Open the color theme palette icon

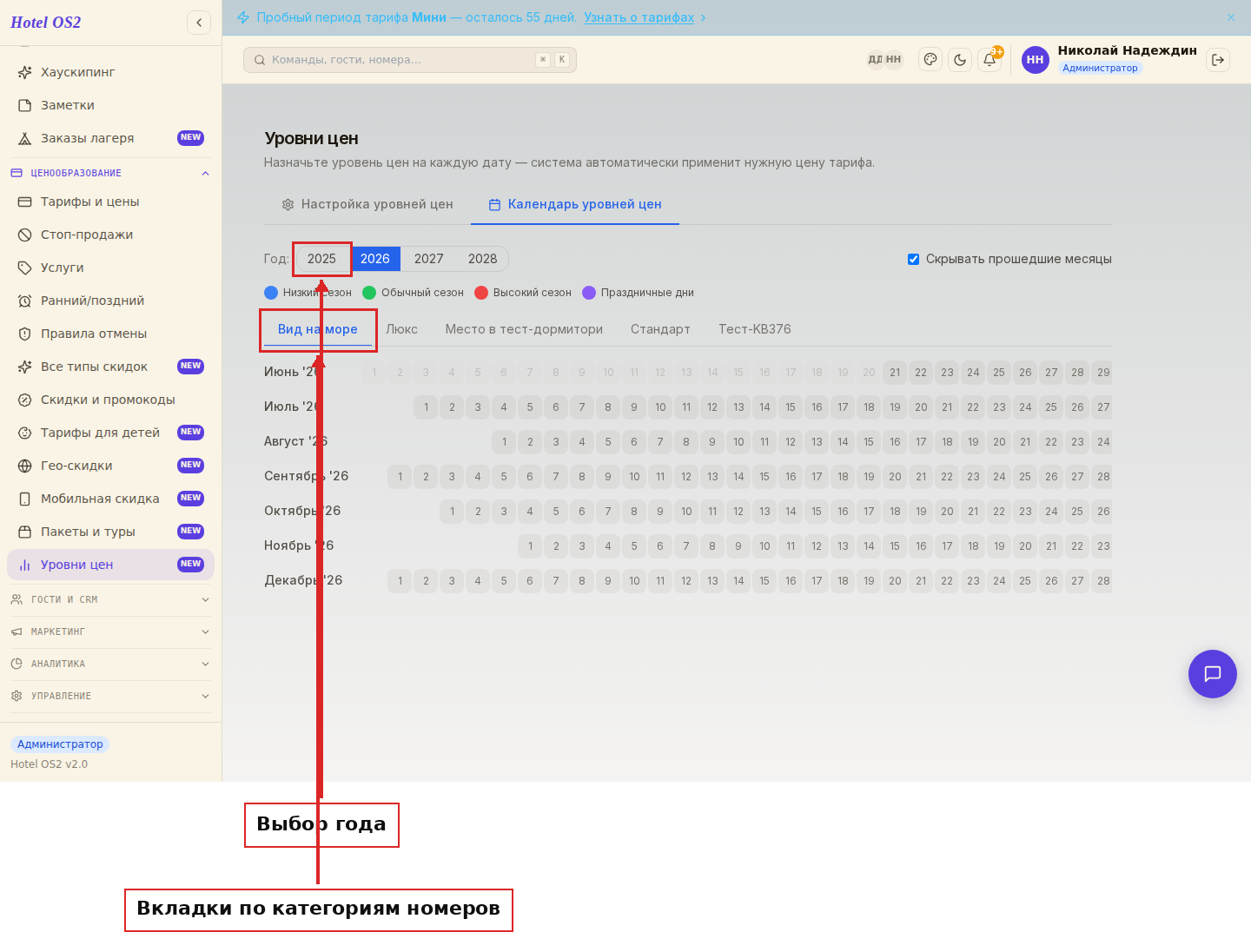[x=930, y=60]
